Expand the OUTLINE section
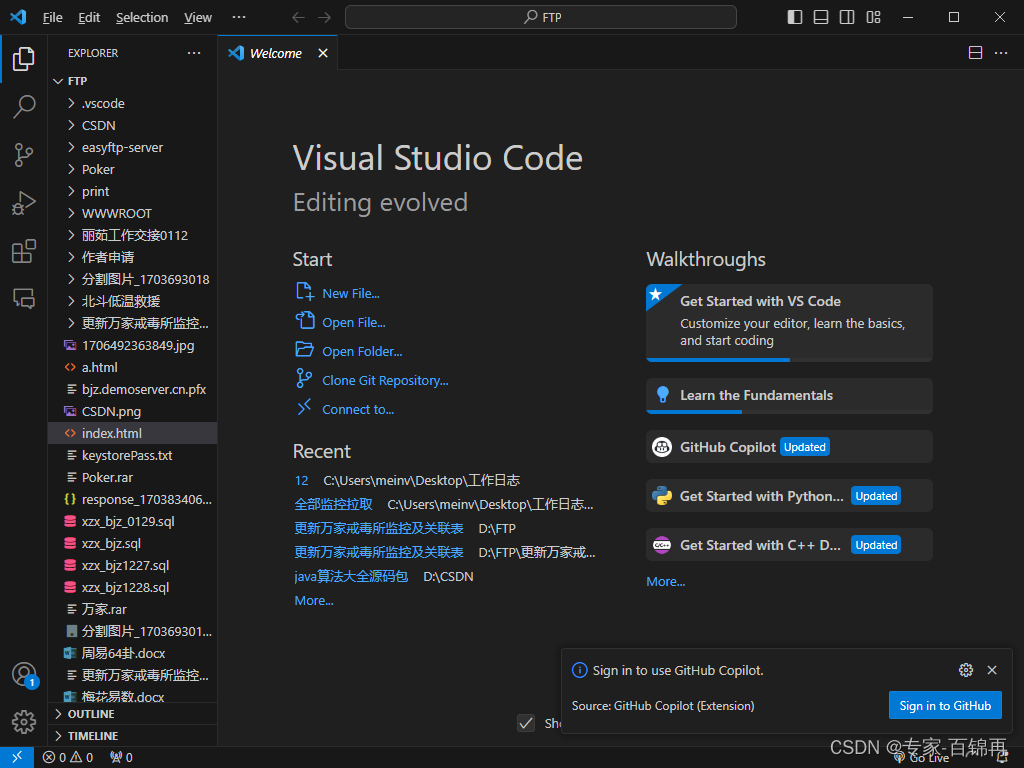The height and width of the screenshot is (768, 1024). [133, 714]
